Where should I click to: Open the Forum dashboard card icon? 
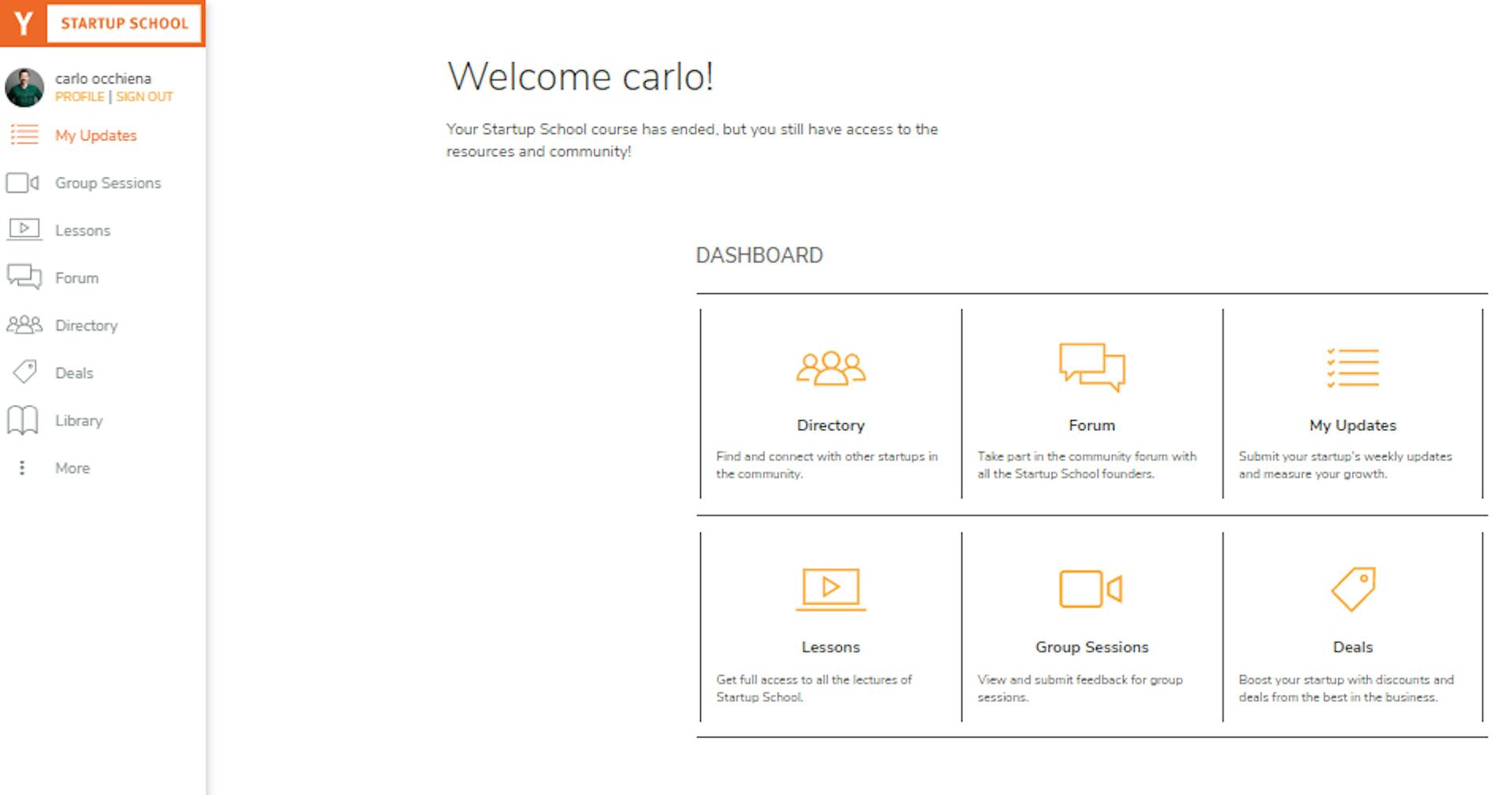(1092, 366)
